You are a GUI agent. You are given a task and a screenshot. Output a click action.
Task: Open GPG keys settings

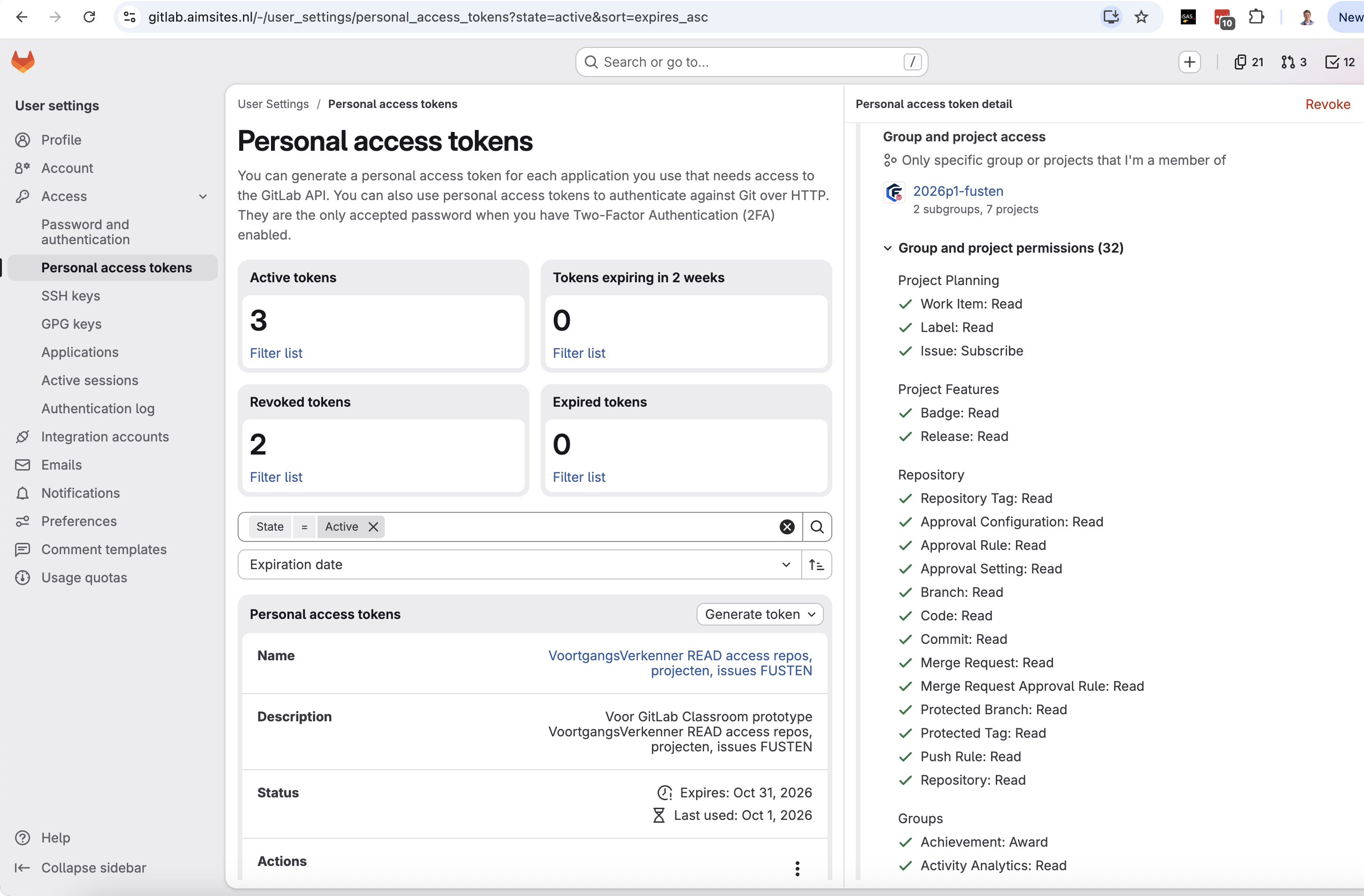(71, 324)
